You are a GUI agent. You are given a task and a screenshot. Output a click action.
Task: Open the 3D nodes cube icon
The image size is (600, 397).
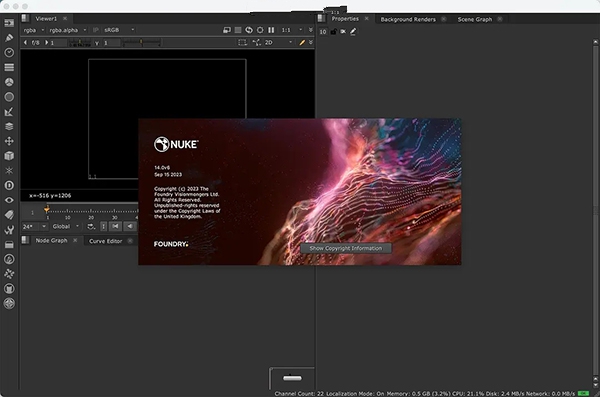[x=9, y=156]
